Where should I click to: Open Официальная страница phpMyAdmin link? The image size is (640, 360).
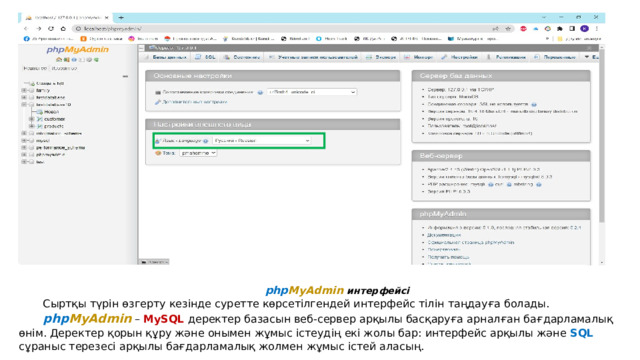click(x=471, y=242)
